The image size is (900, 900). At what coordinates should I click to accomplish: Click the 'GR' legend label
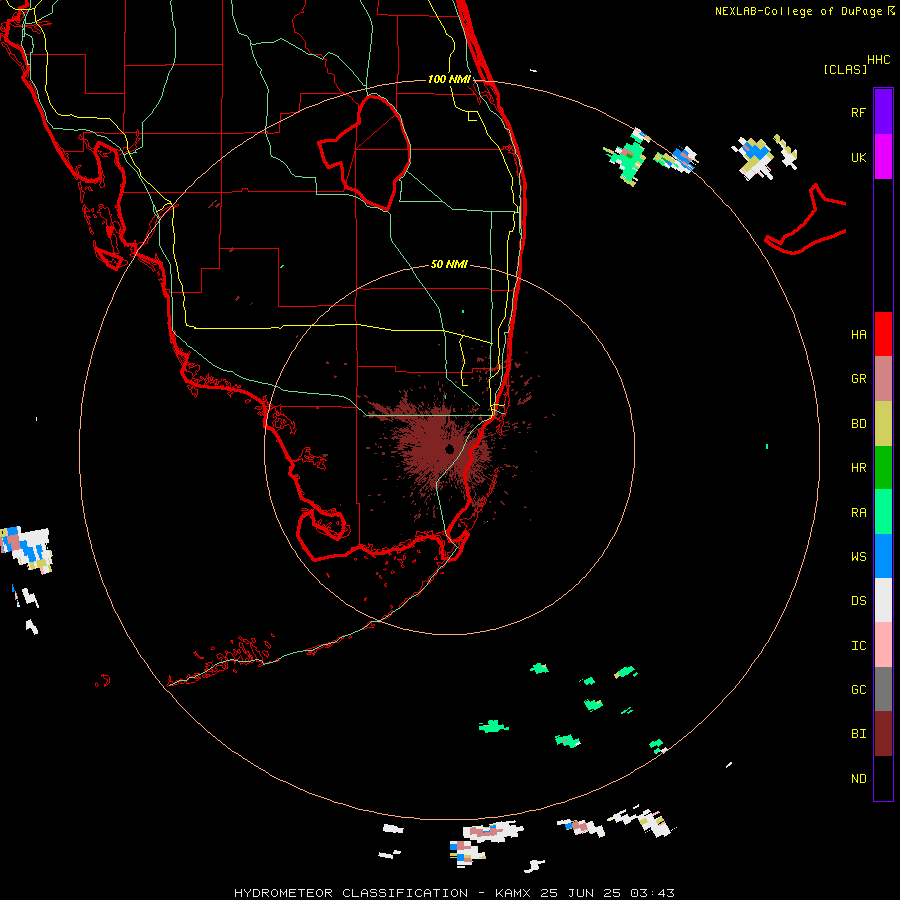click(x=859, y=379)
